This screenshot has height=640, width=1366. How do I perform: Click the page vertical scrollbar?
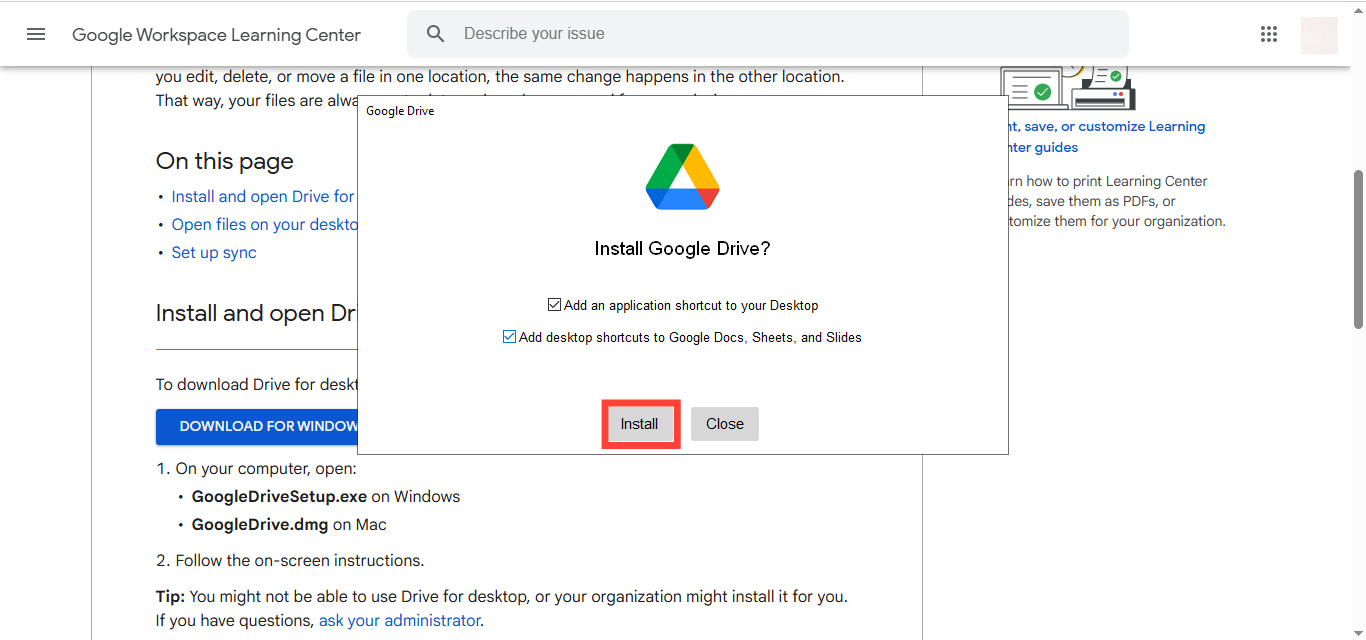[x=1358, y=250]
